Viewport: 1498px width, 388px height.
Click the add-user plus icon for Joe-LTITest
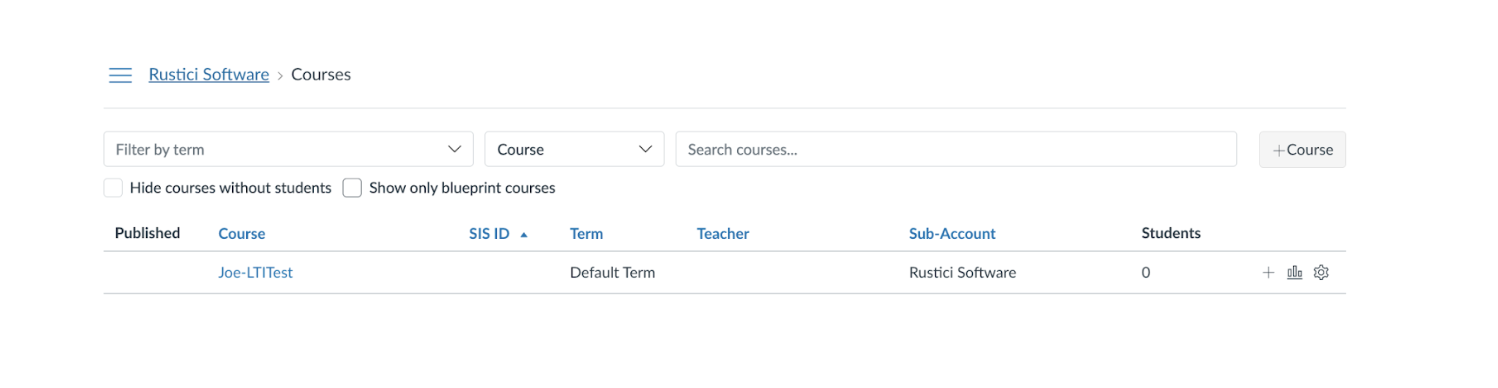1268,272
